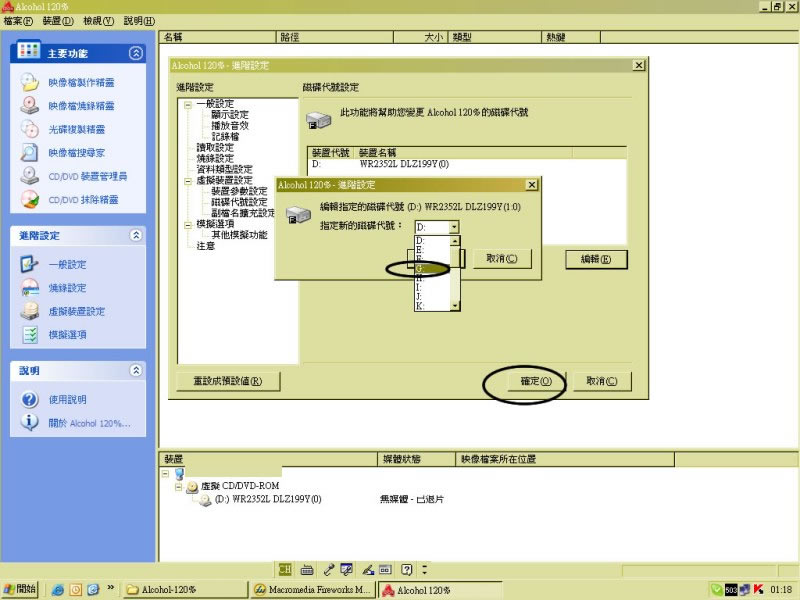
Task: Click the CH input language indicator
Action: coord(285,569)
